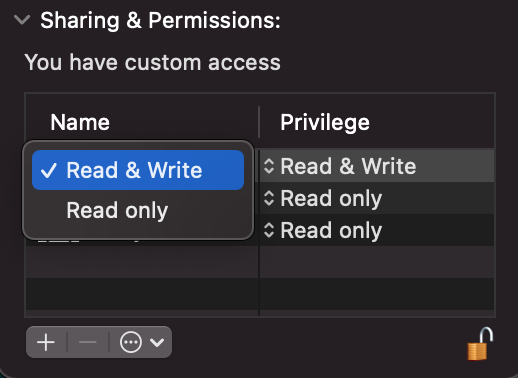Choose Read only in the popup menu
The height and width of the screenshot is (378, 518).
(x=138, y=210)
